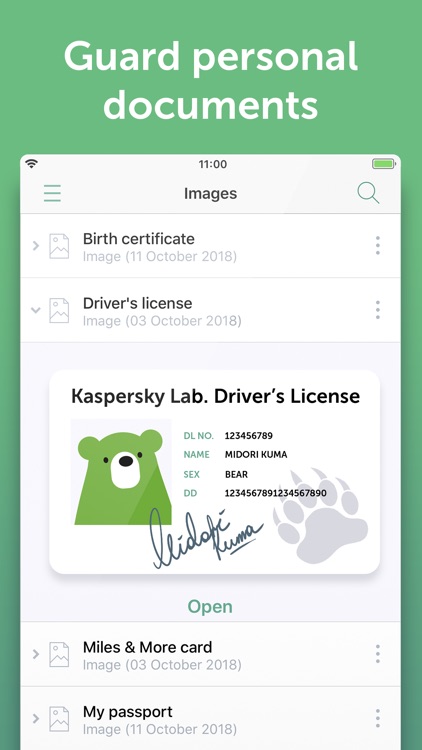Open more options for Driver's license
The height and width of the screenshot is (750, 422).
click(x=378, y=310)
